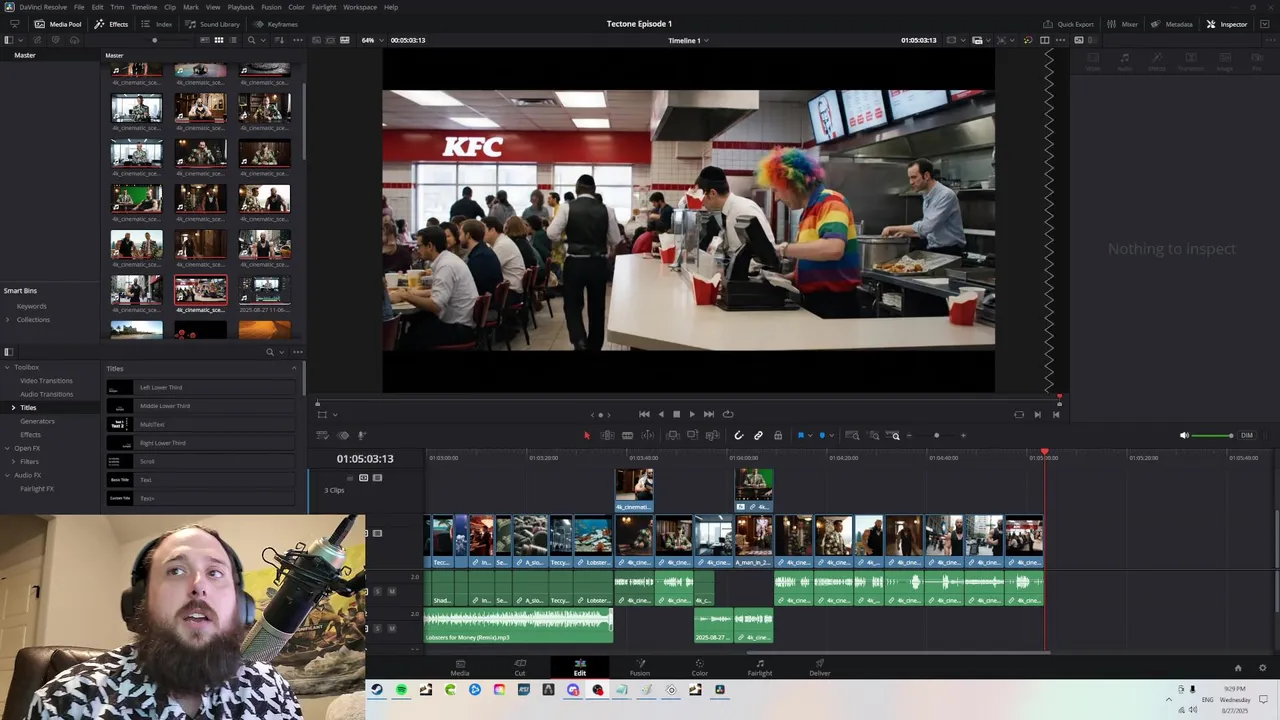Select Lobsters for Money (Remix).mp3 audio clip

pos(518,626)
